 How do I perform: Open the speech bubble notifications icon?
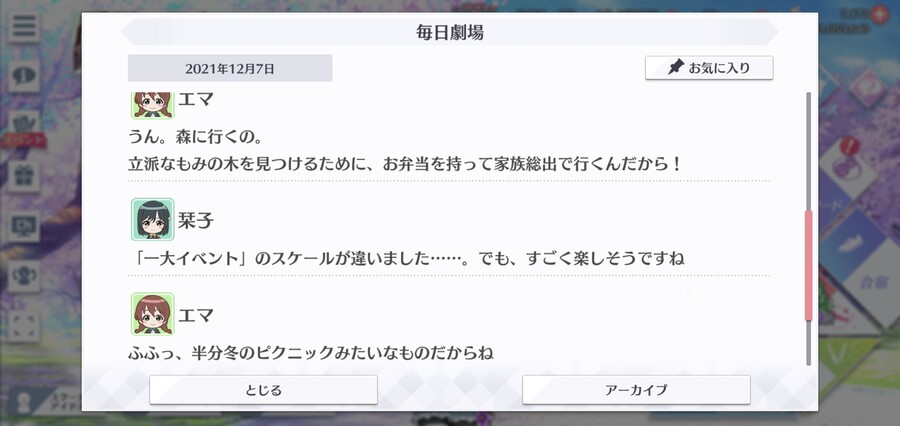[24, 76]
